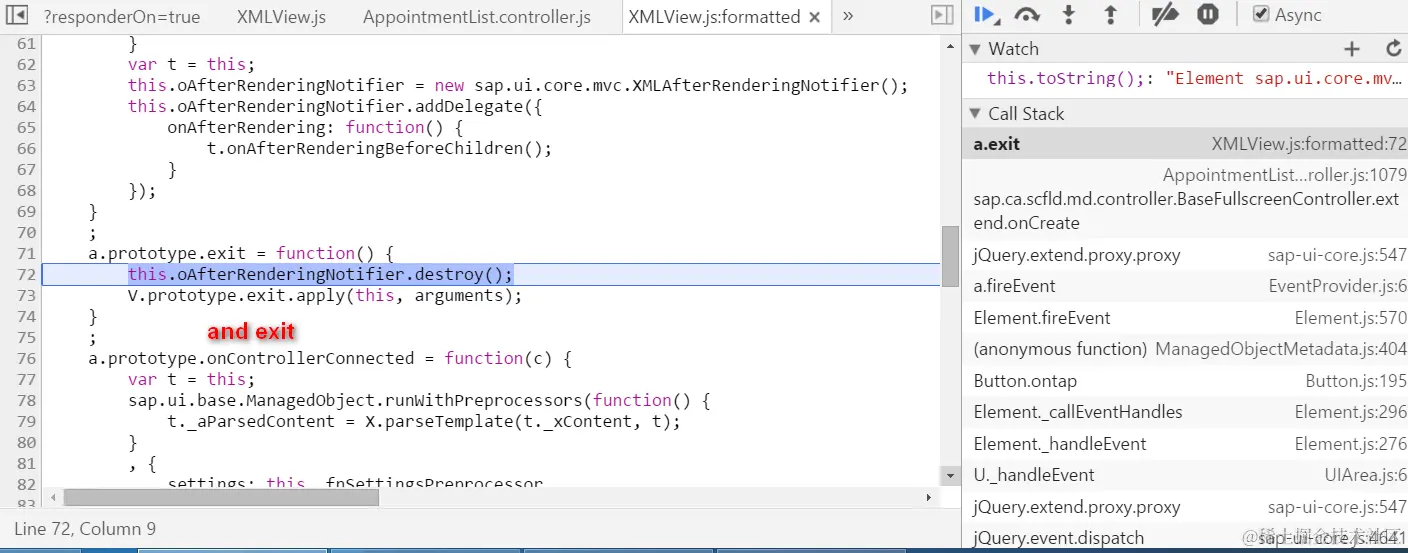Step out of current function
1408x553 pixels.
pos(1110,15)
